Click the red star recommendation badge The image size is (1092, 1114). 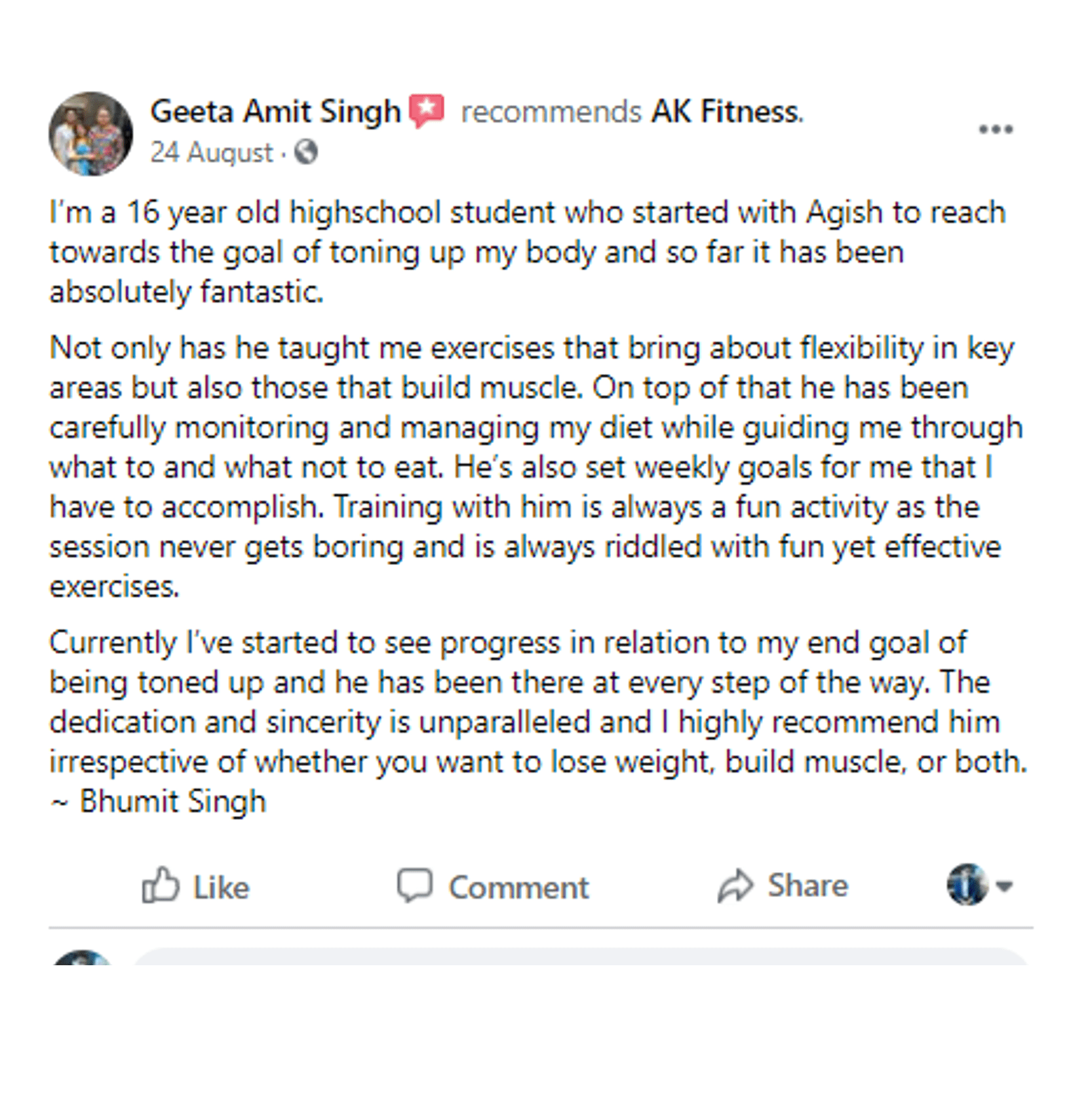coord(427,110)
